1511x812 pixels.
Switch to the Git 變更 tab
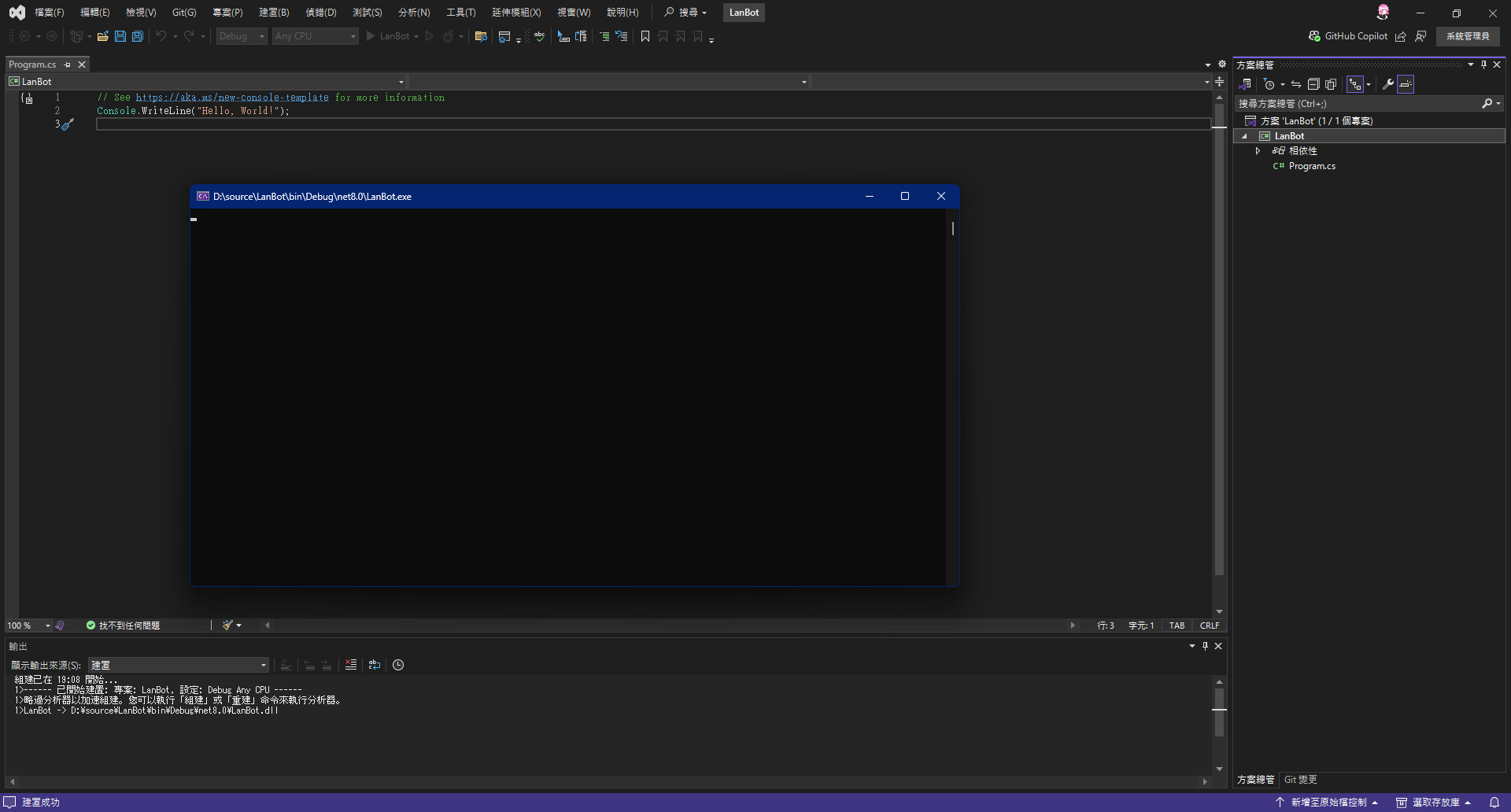click(1301, 780)
